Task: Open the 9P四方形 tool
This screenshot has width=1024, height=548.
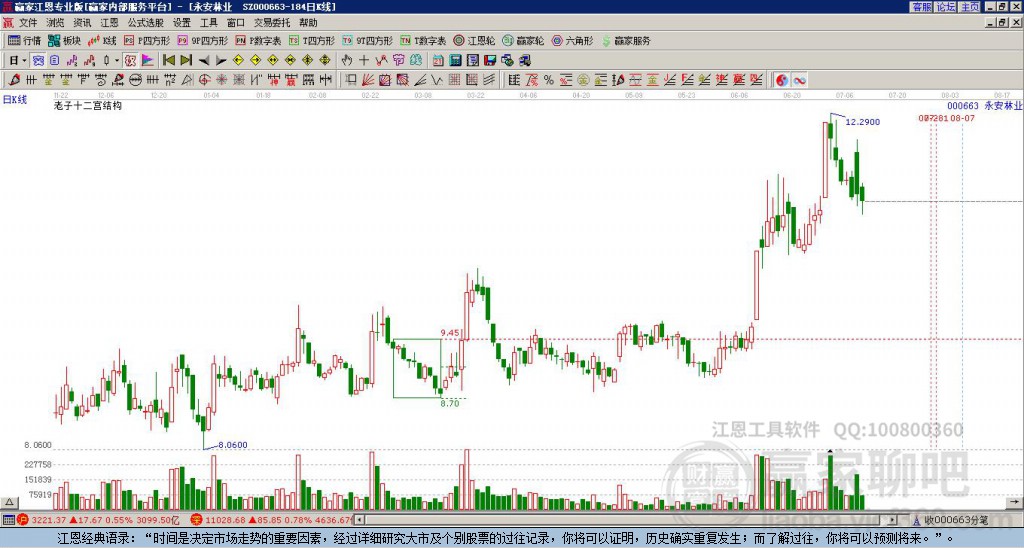Action: (202, 40)
